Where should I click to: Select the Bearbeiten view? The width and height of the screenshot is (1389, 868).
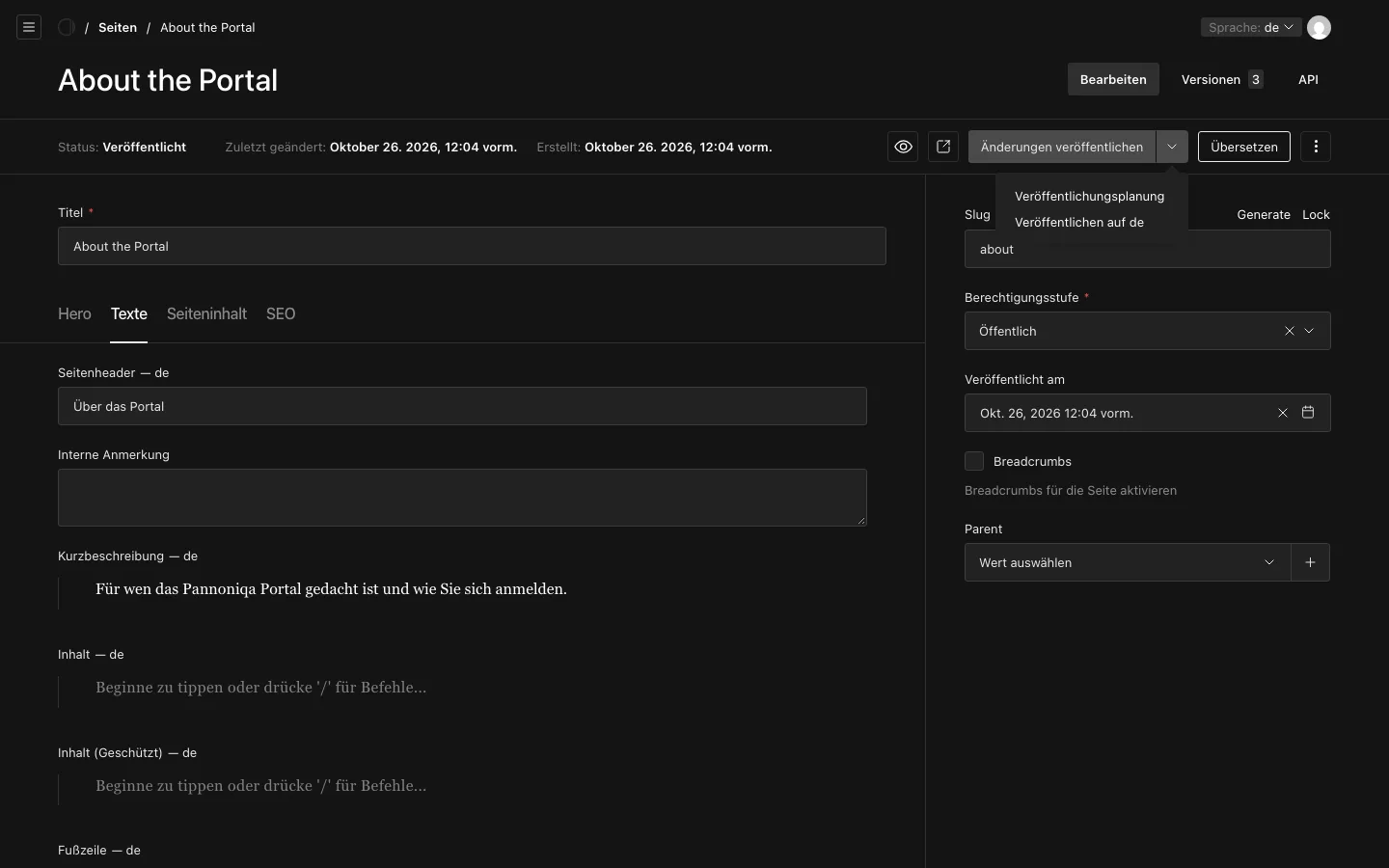tap(1113, 79)
